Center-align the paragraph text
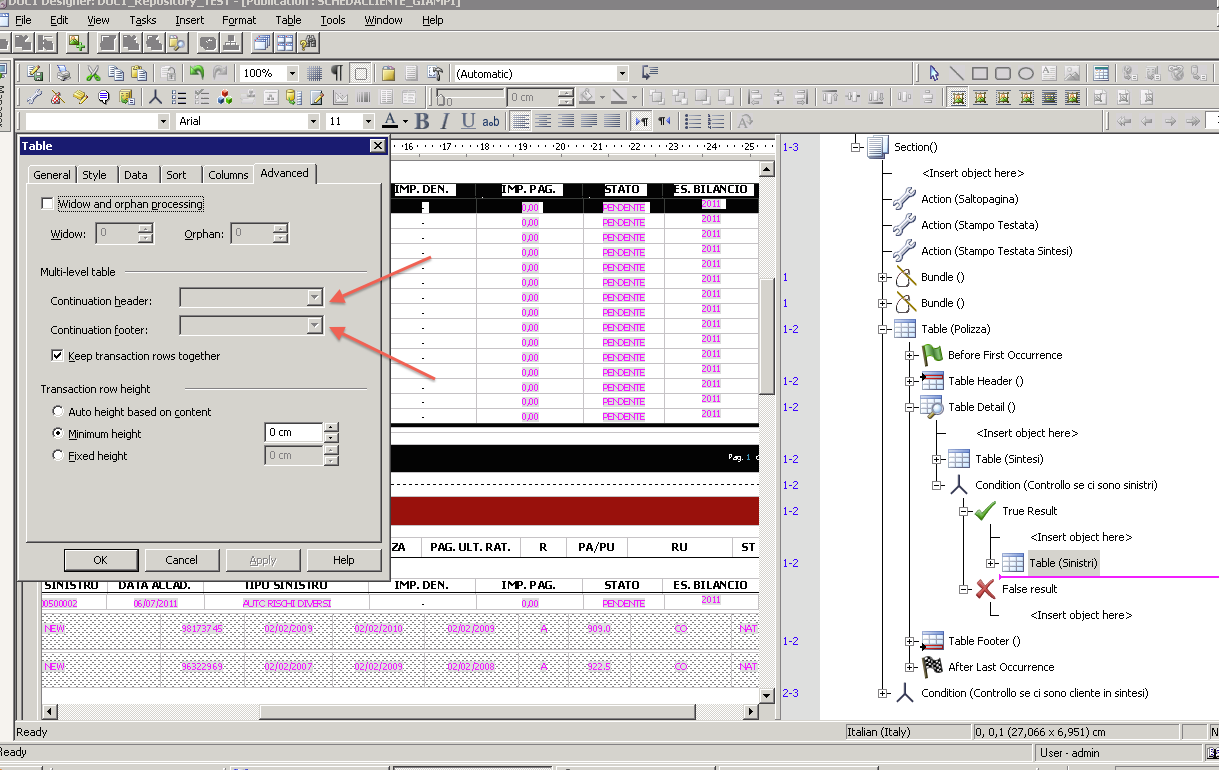The image size is (1219, 770). pos(543,121)
